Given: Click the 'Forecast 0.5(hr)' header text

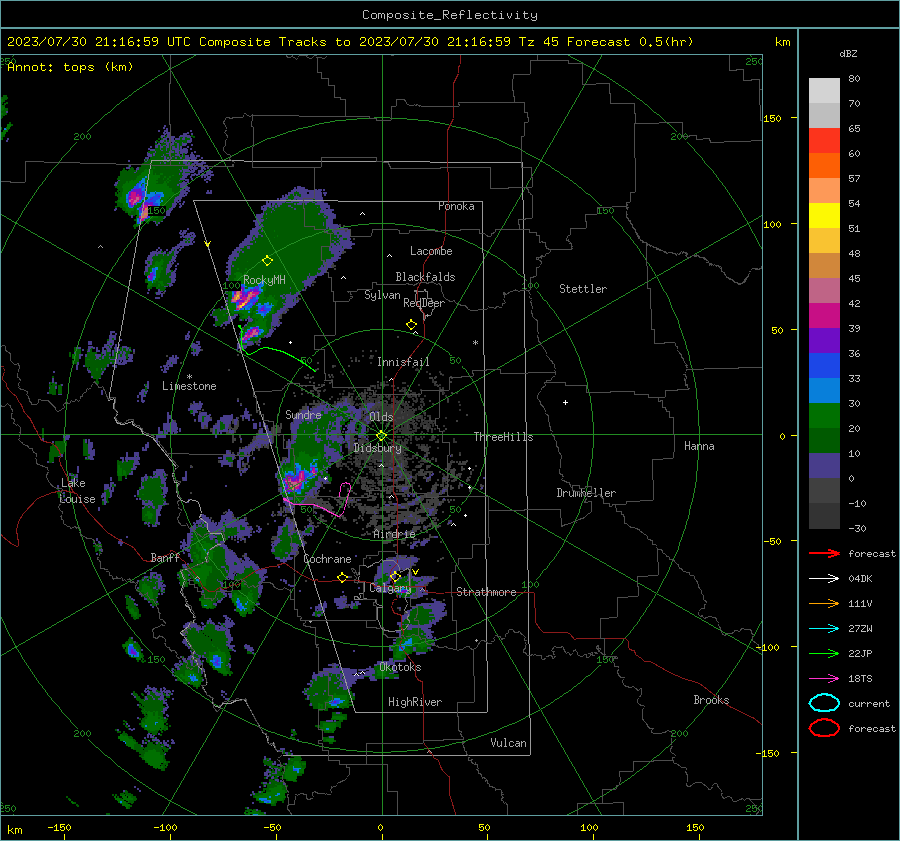Looking at the screenshot, I should [x=630, y=42].
